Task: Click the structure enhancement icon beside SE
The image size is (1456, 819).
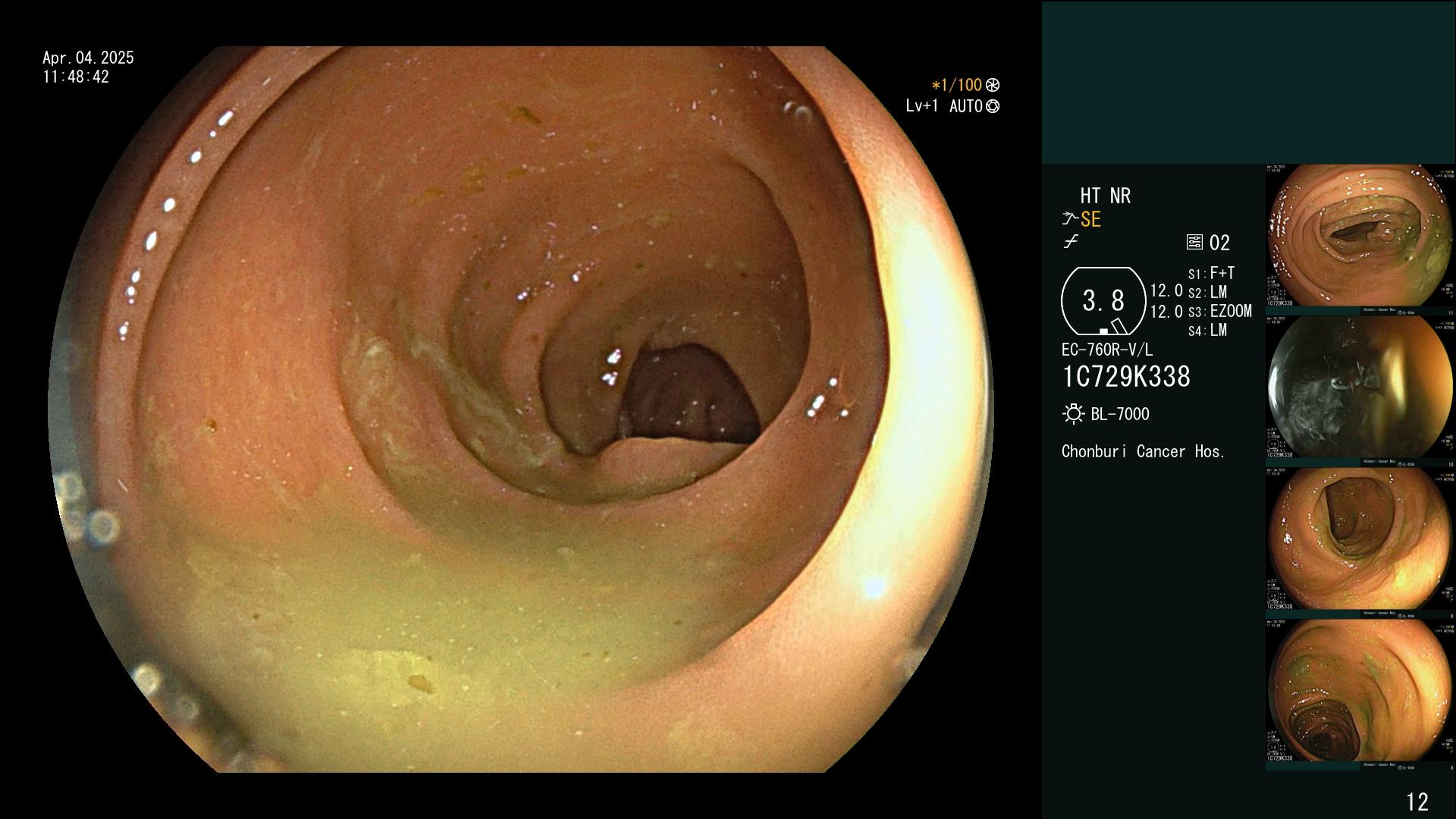Action: click(1070, 219)
